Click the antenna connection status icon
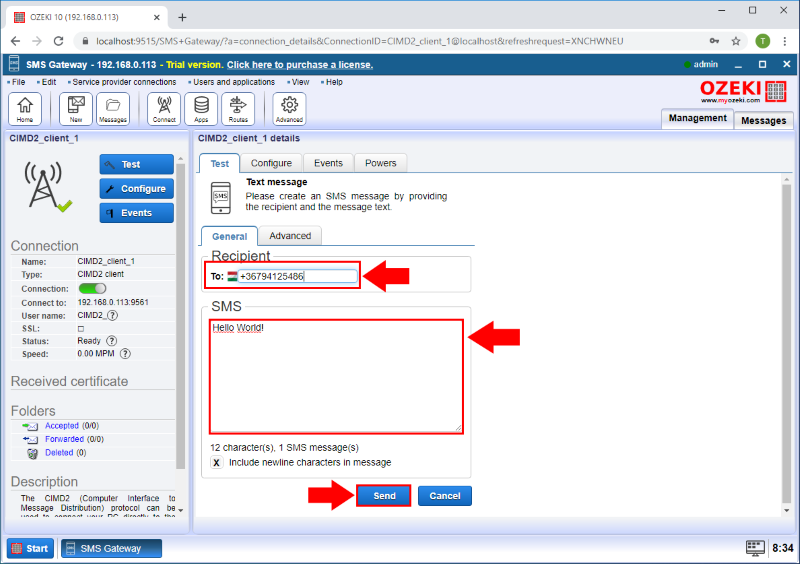This screenshot has width=800, height=564. (47, 187)
